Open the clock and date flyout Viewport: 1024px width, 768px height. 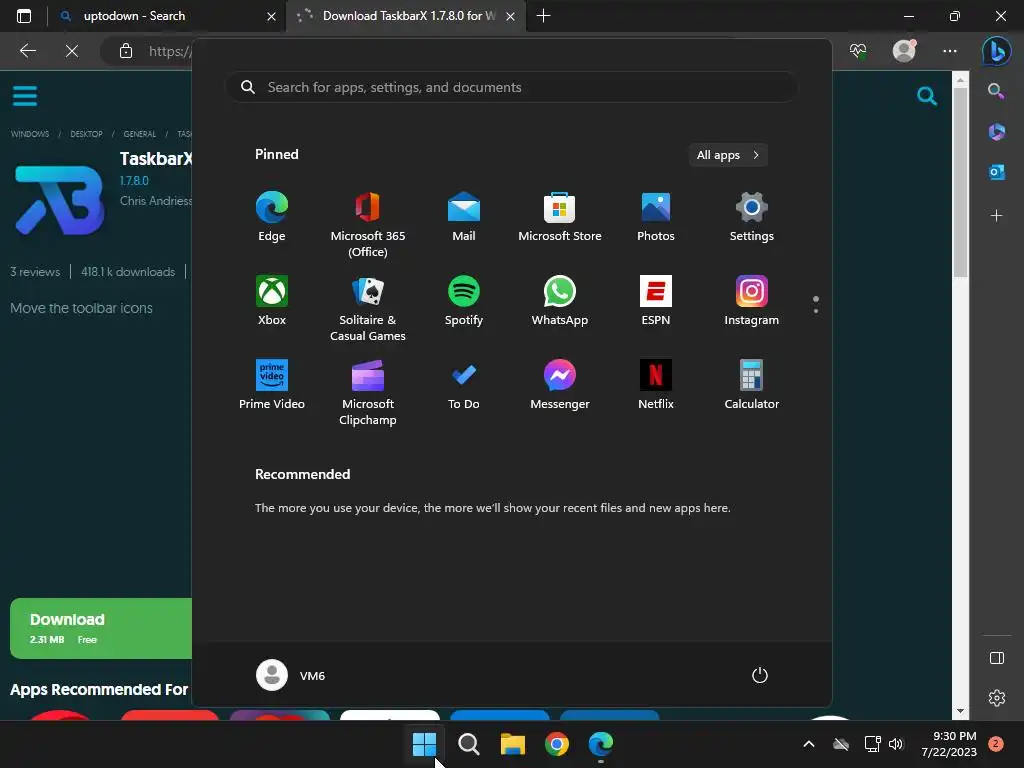click(x=949, y=744)
